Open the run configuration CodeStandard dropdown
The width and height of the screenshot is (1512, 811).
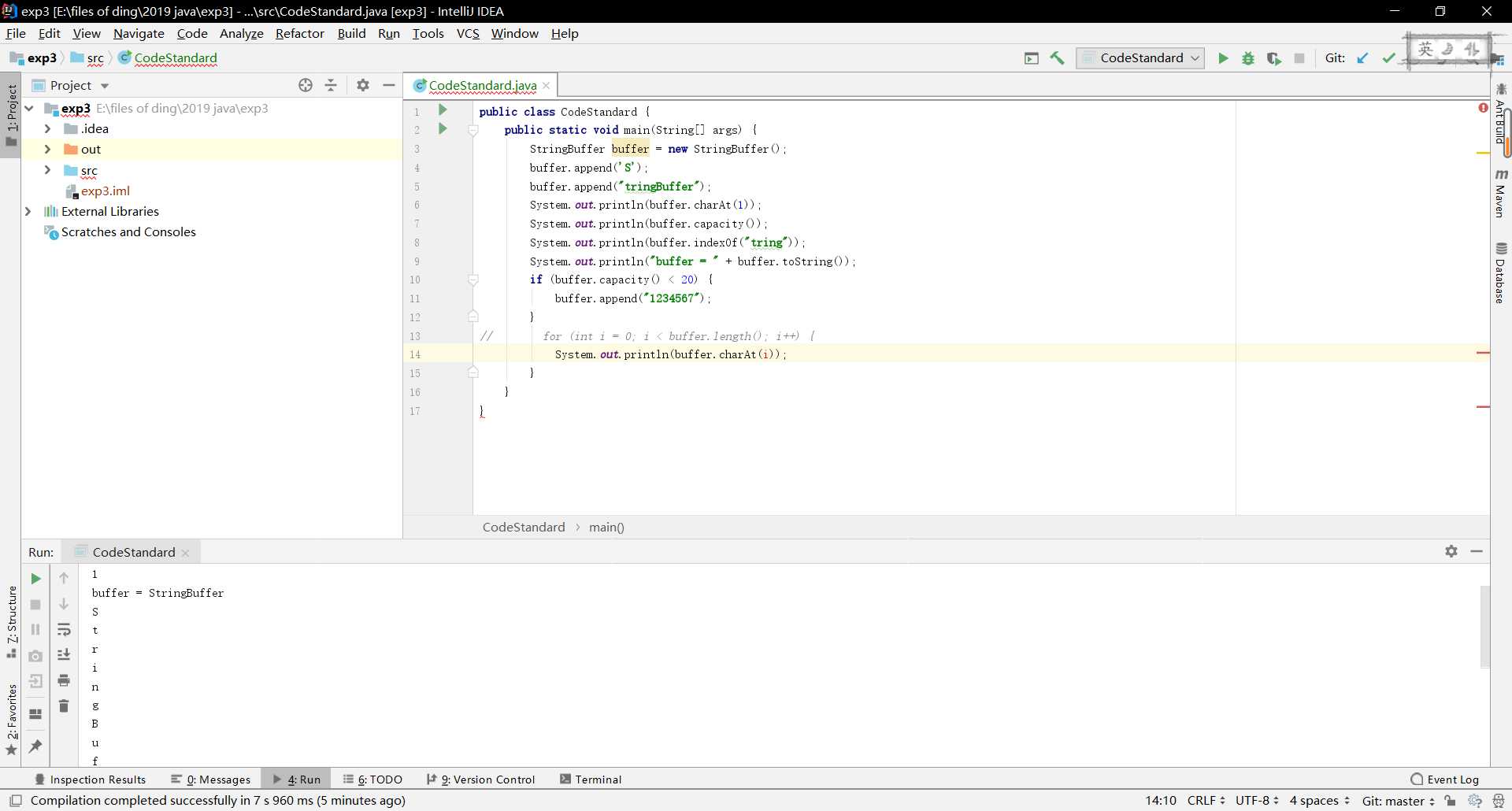[1140, 58]
